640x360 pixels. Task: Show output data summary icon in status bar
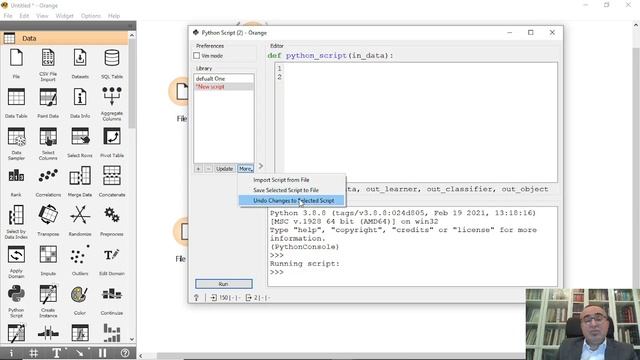249,298
